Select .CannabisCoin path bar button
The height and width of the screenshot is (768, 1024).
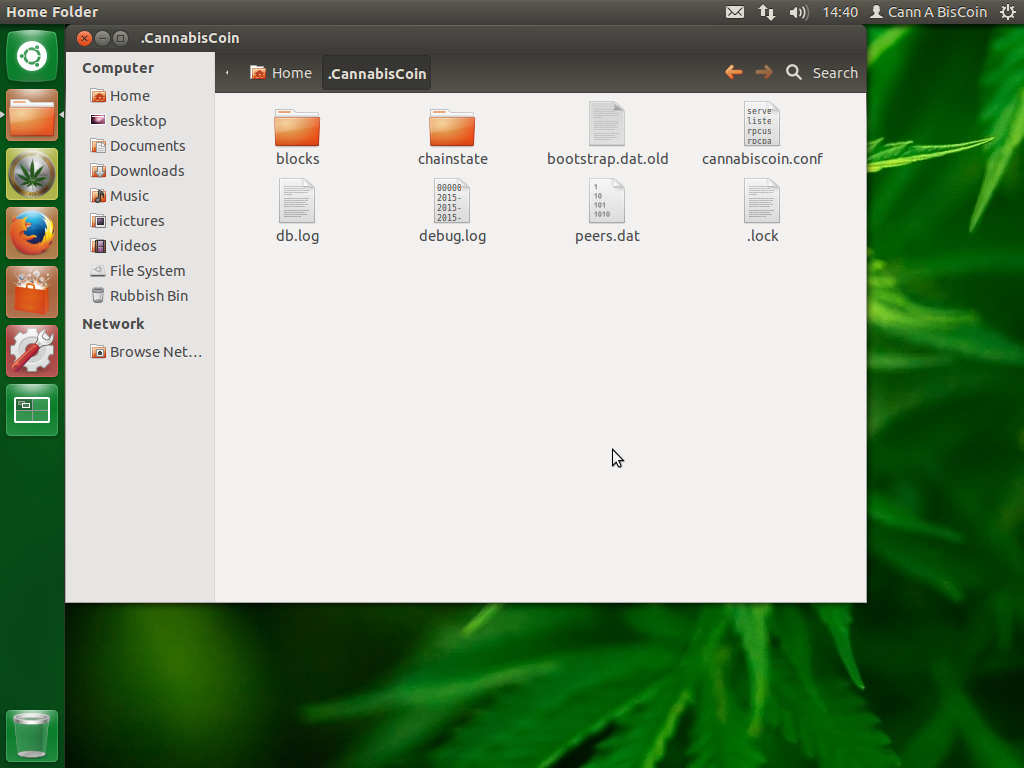pyautogui.click(x=377, y=74)
